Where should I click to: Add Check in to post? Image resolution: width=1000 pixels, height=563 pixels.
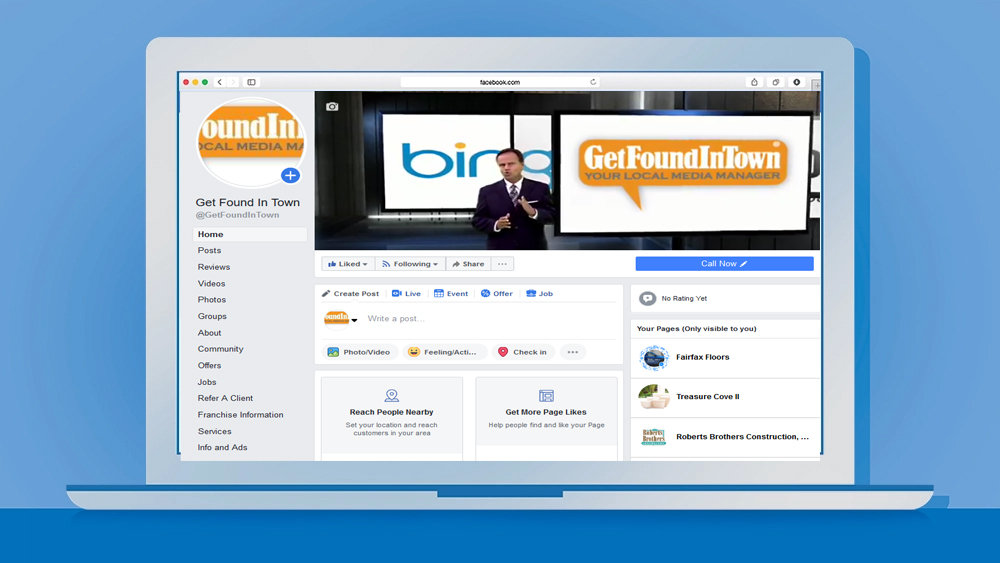click(523, 352)
